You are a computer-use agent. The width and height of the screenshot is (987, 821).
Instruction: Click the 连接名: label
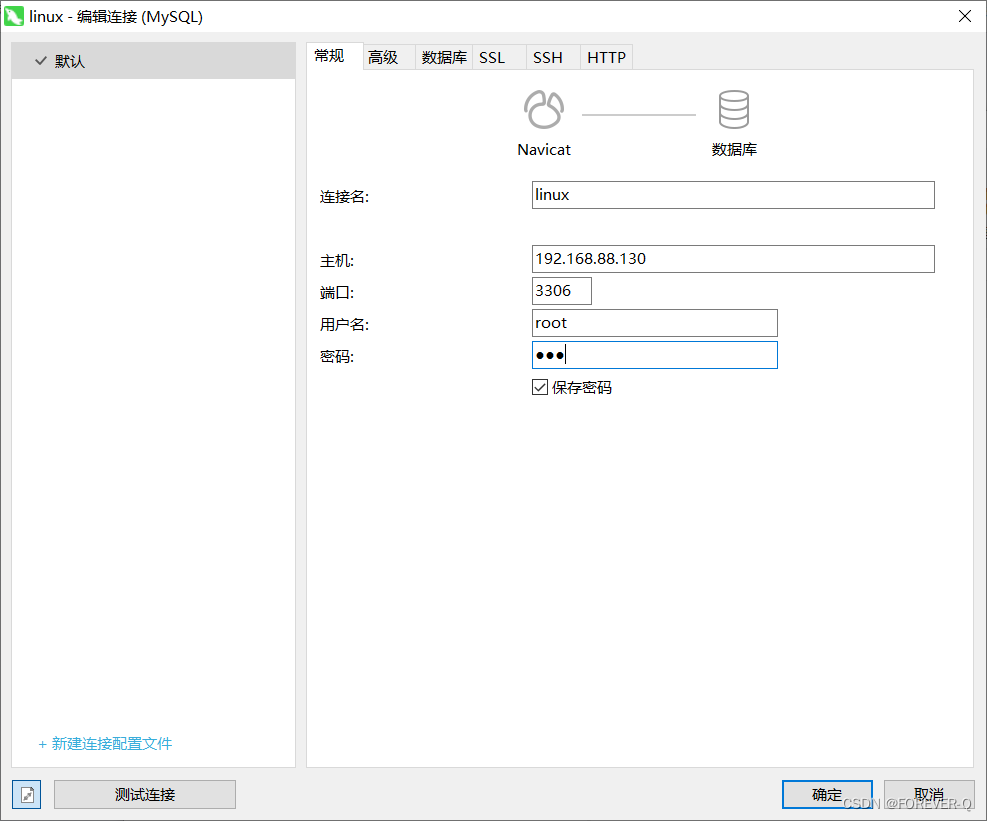[344, 197]
